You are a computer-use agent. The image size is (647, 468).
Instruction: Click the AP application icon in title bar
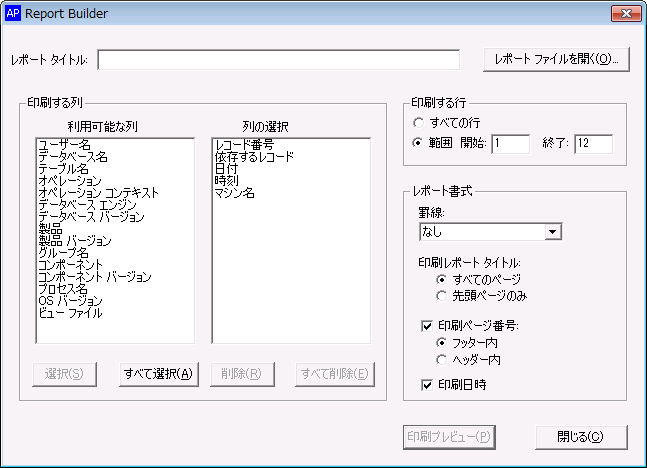tap(14, 14)
